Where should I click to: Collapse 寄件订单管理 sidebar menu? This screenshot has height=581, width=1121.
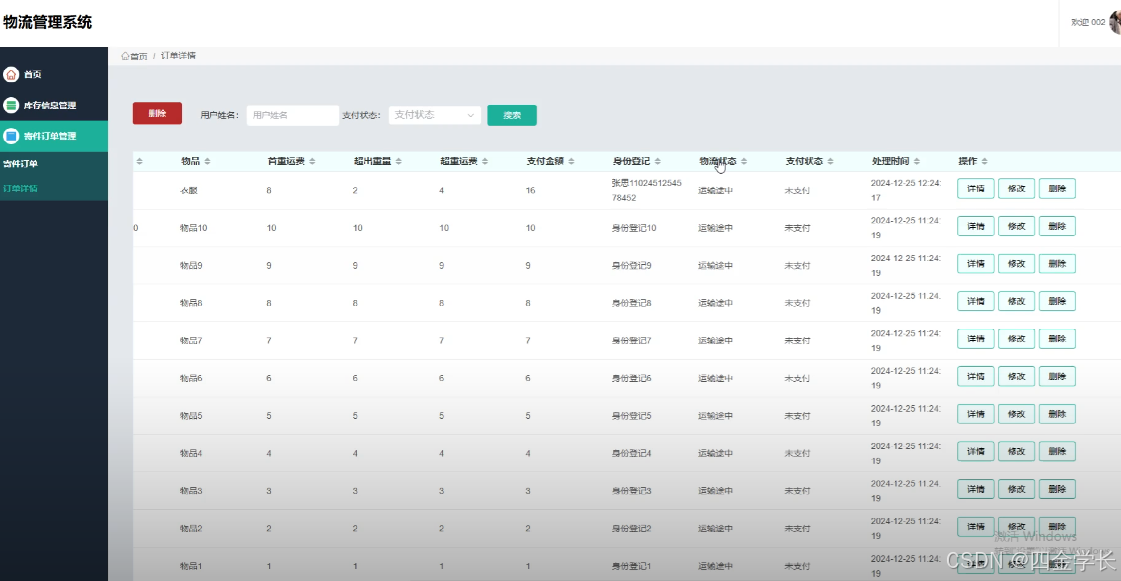click(x=54, y=136)
